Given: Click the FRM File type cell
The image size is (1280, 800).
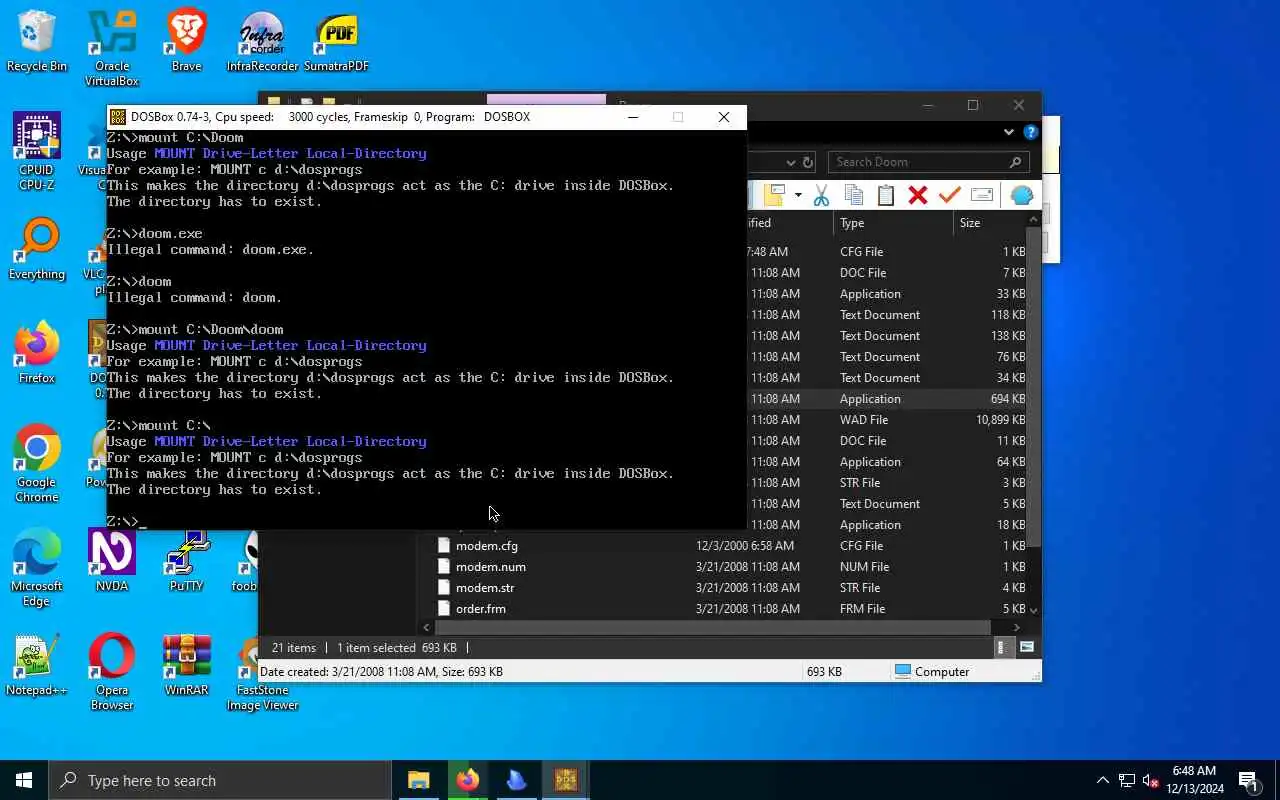Looking at the screenshot, I should click(862, 609).
